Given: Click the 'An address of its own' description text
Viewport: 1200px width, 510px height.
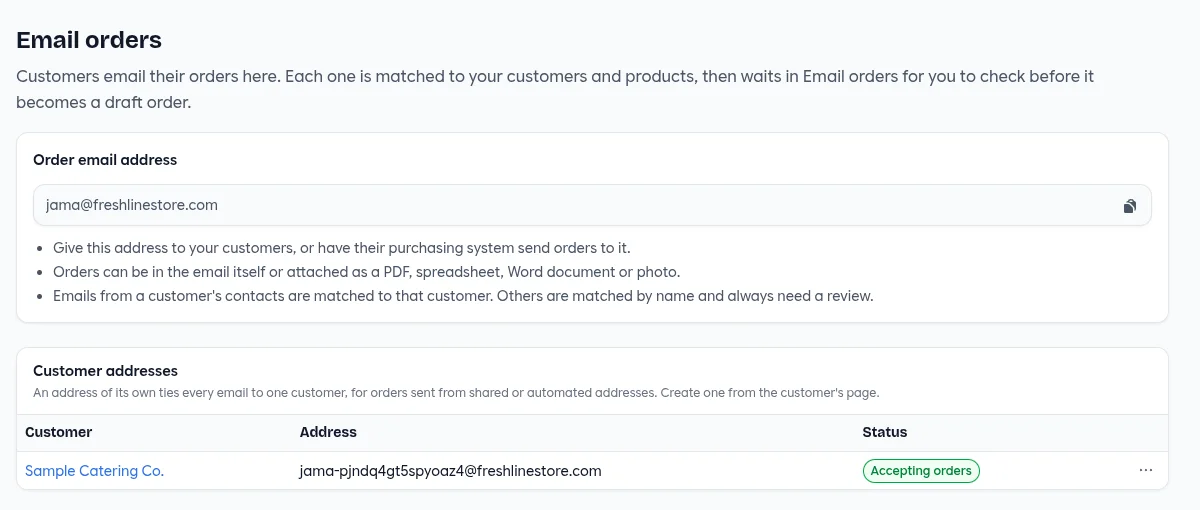Looking at the screenshot, I should (456, 393).
